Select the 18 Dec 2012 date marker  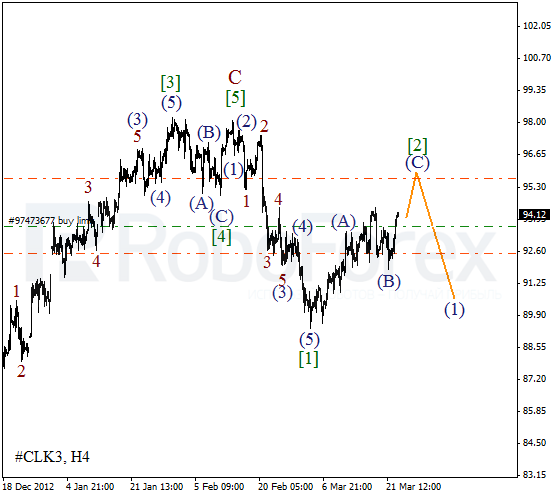pos(28,486)
